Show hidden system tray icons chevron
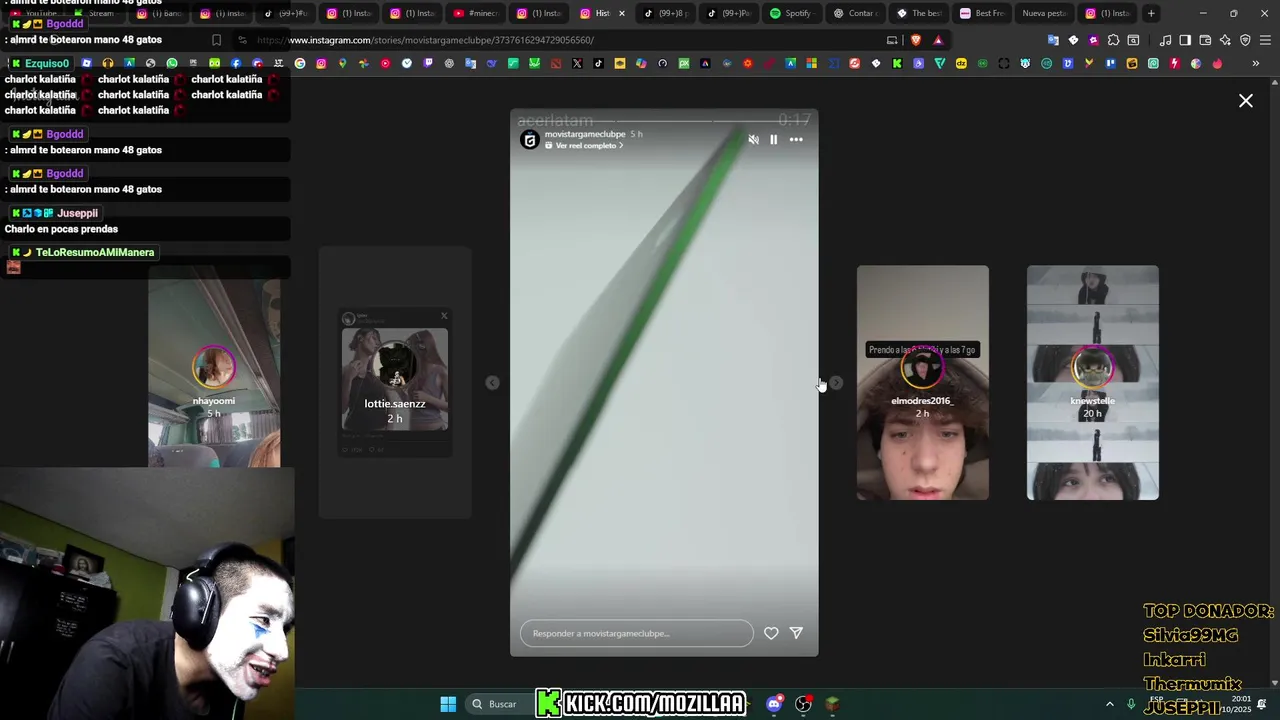Screen dimensions: 1280x720 coord(1109,704)
